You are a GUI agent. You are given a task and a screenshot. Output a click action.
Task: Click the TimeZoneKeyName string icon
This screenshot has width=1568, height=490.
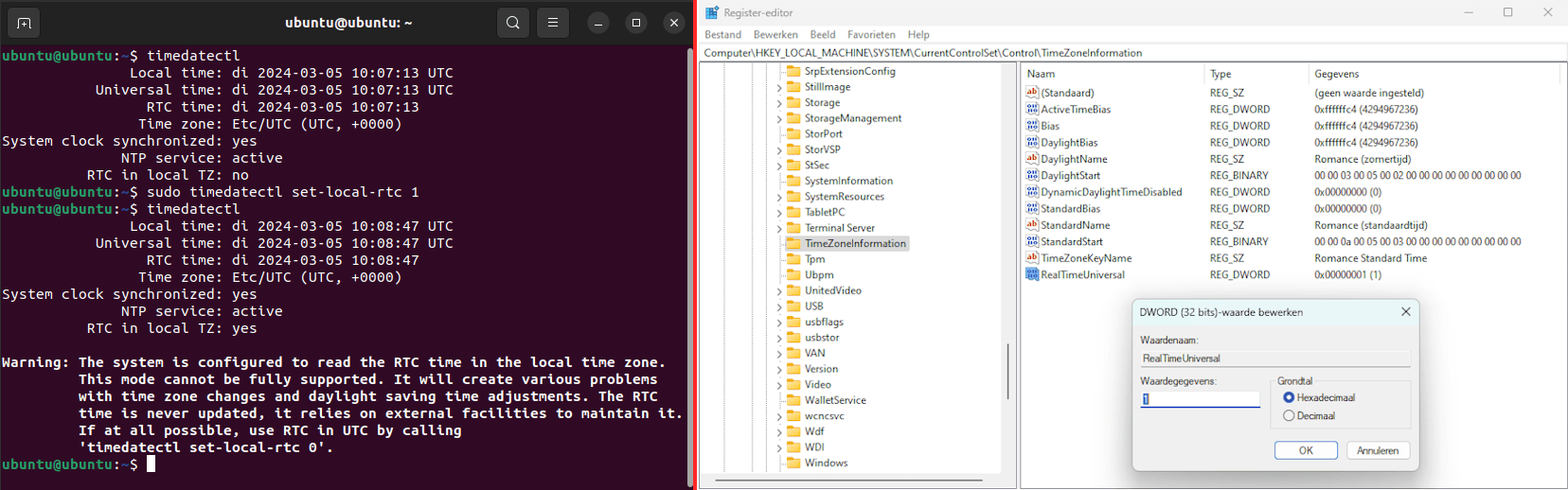tap(1032, 258)
